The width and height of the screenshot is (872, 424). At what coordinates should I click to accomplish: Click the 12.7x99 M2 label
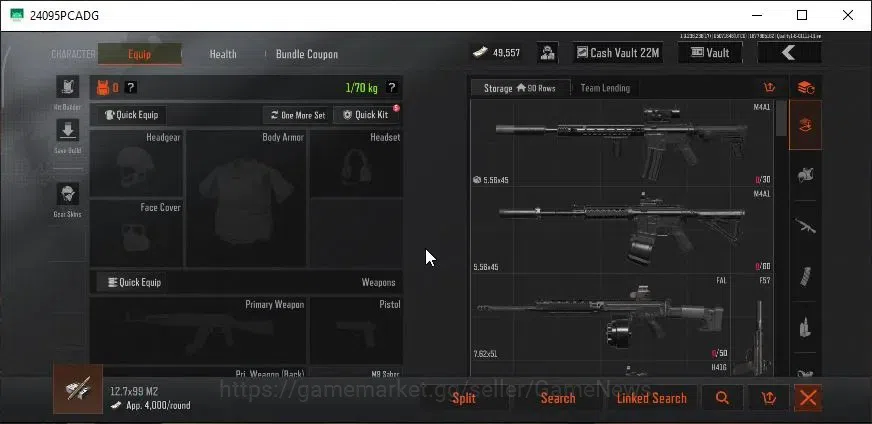coord(134,391)
